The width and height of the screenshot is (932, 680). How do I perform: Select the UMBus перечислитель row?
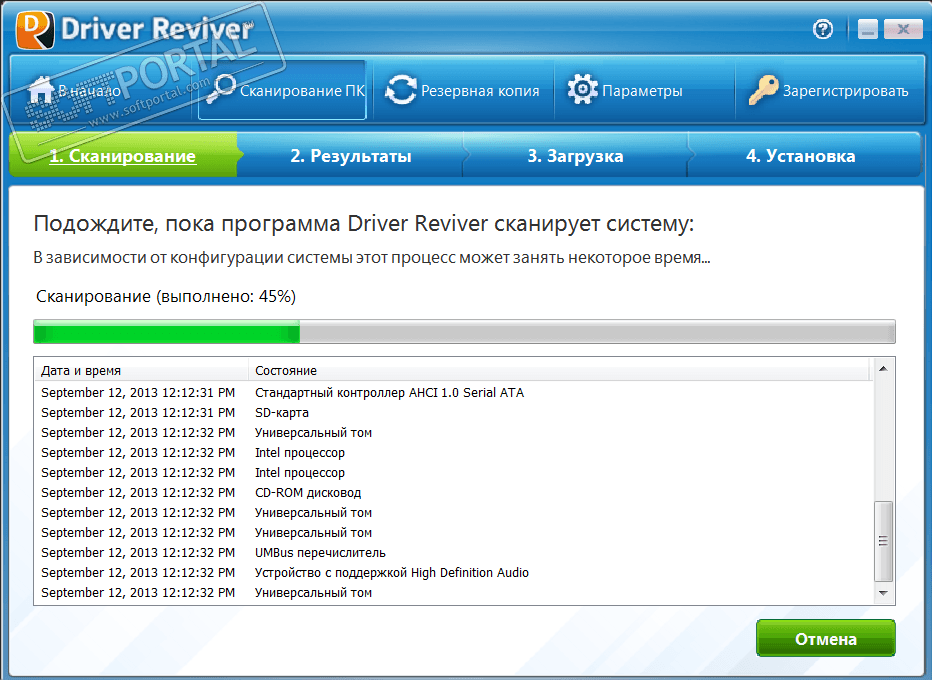tap(454, 552)
